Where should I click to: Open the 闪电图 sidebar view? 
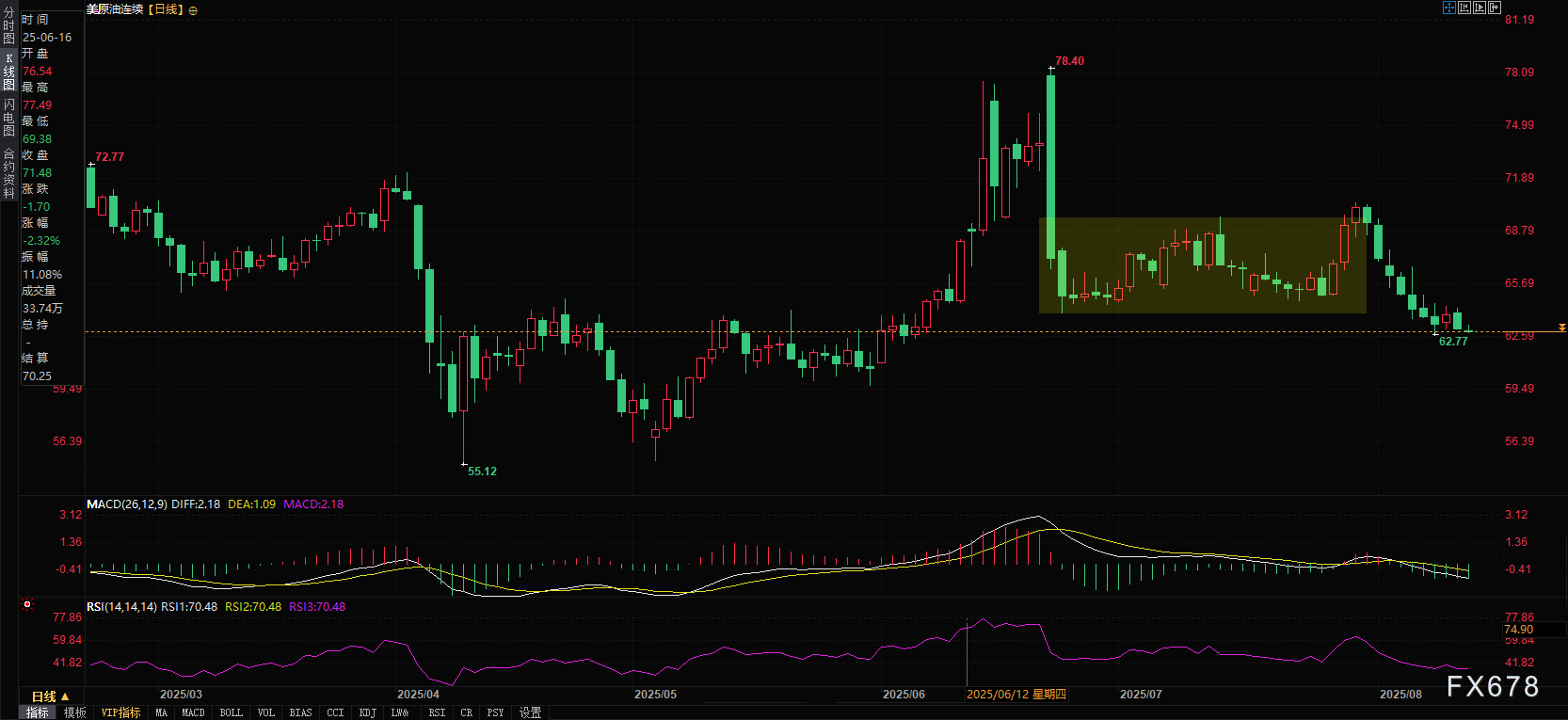[x=8, y=118]
